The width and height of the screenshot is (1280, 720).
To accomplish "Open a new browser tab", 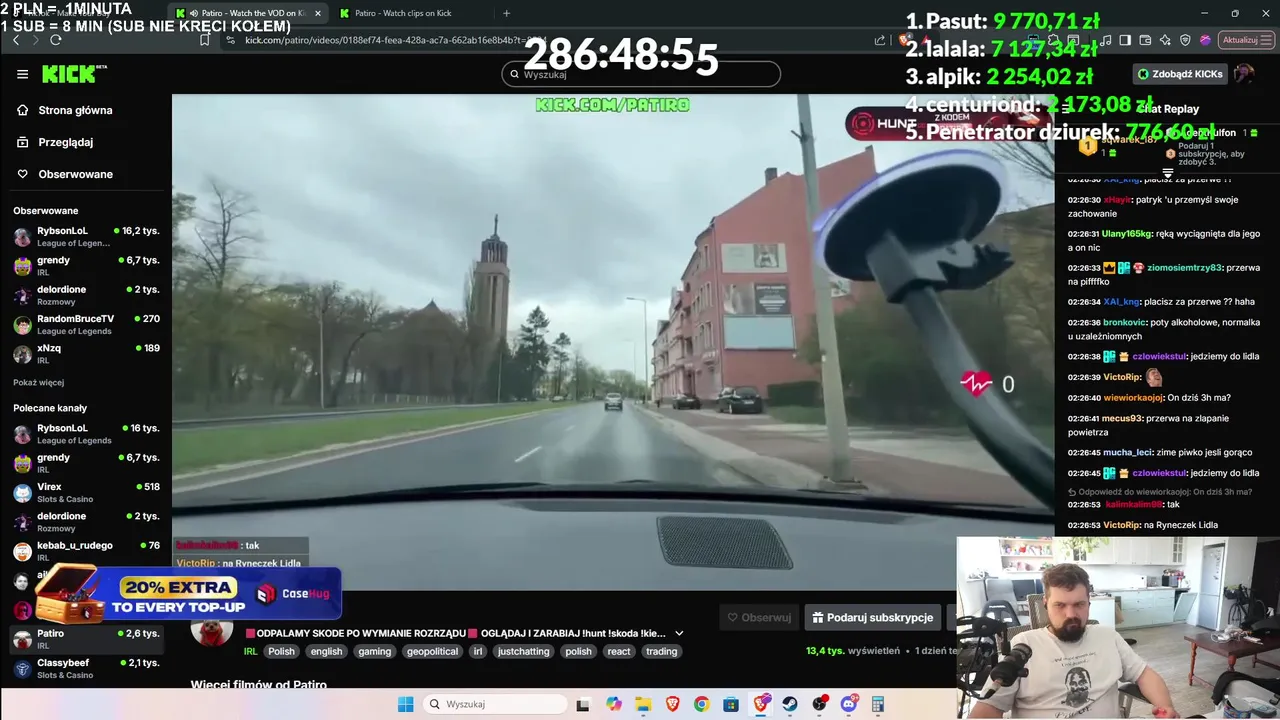I will (506, 13).
